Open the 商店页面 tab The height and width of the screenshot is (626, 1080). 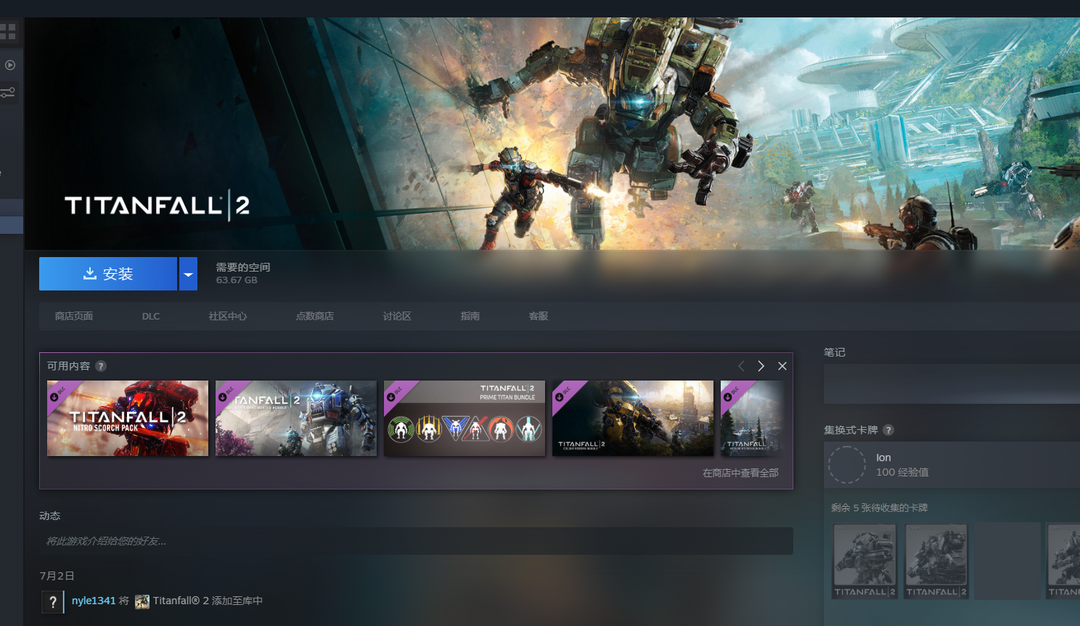(x=74, y=316)
